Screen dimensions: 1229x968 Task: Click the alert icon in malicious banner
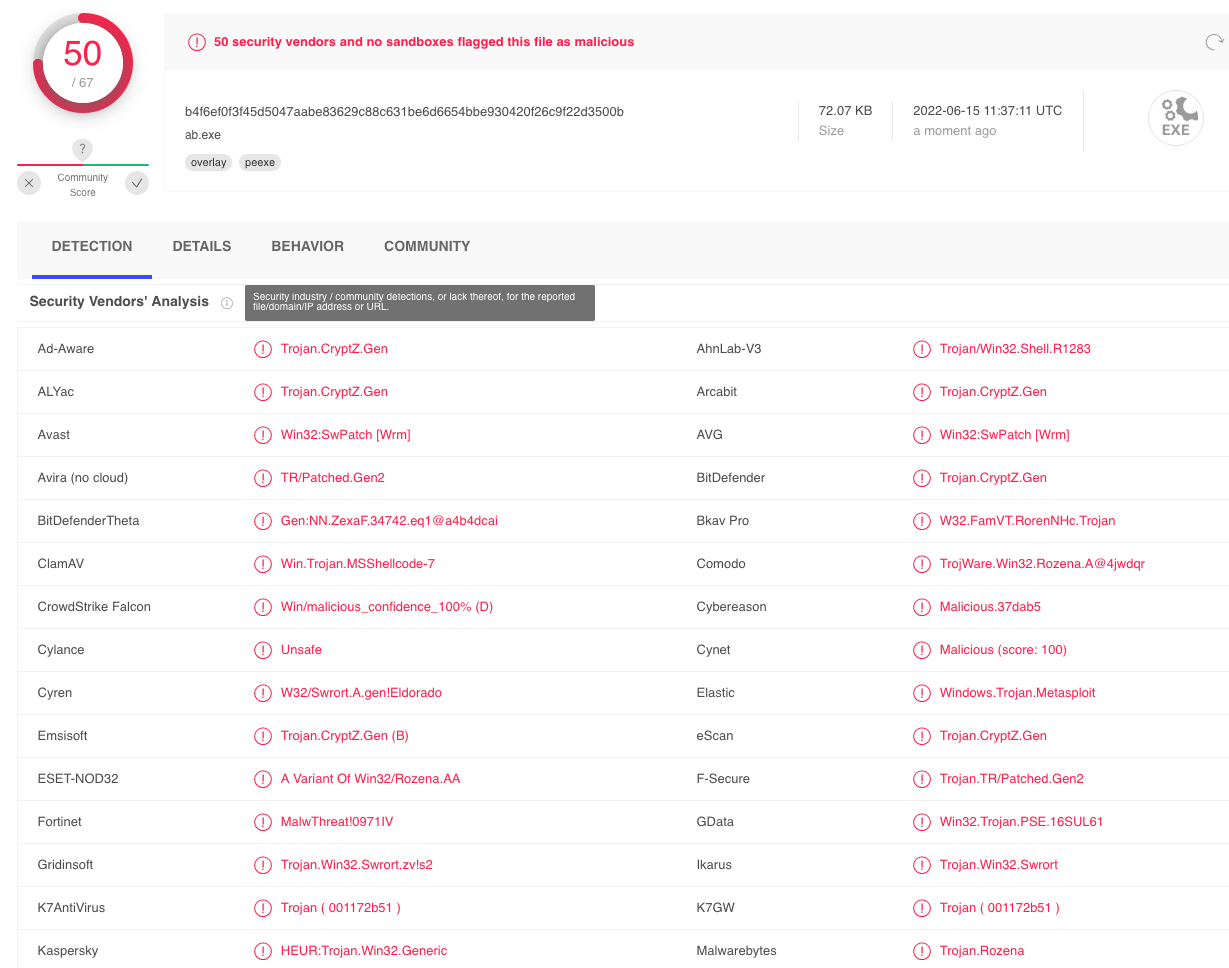(x=196, y=42)
